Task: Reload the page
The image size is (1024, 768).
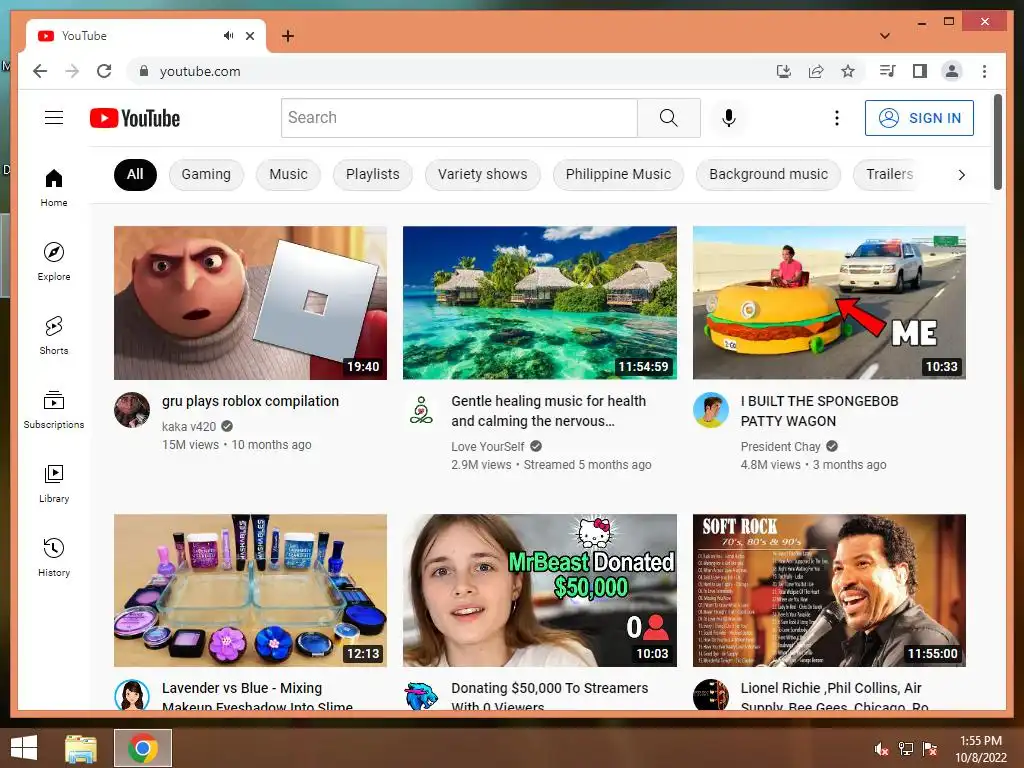Action: coord(104,71)
